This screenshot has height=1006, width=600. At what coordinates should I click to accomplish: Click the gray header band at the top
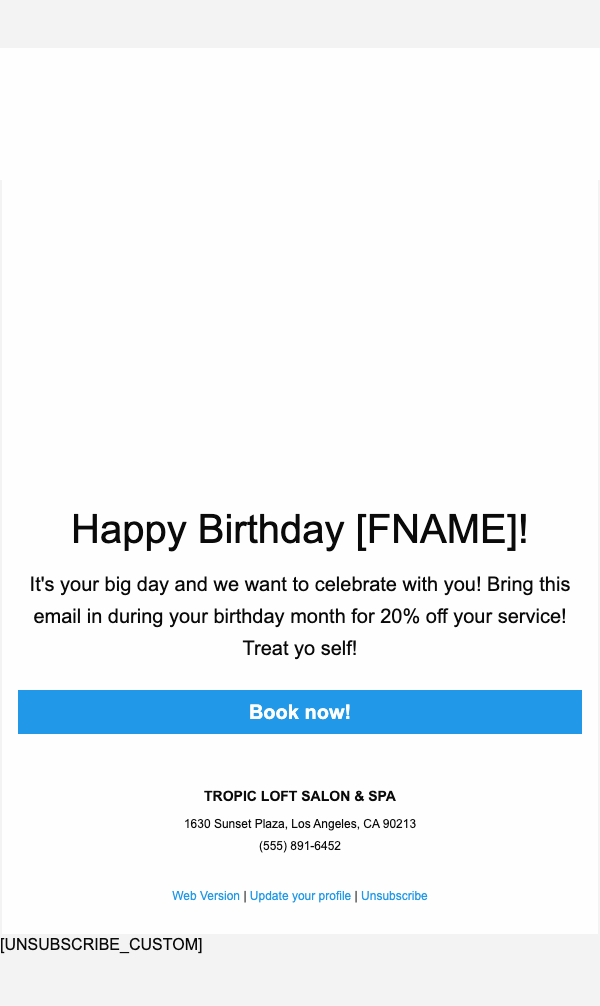tap(300, 23)
